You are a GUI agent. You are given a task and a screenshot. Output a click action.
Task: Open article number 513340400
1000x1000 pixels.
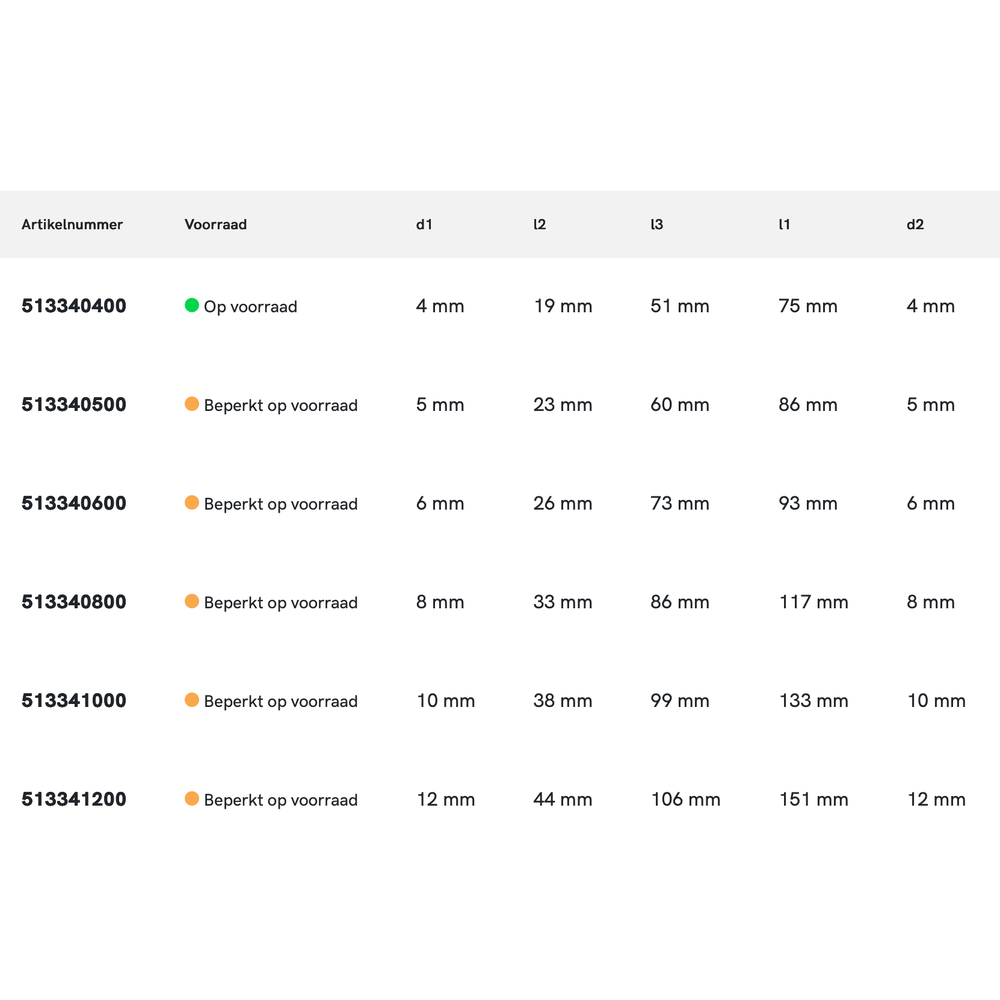[74, 306]
